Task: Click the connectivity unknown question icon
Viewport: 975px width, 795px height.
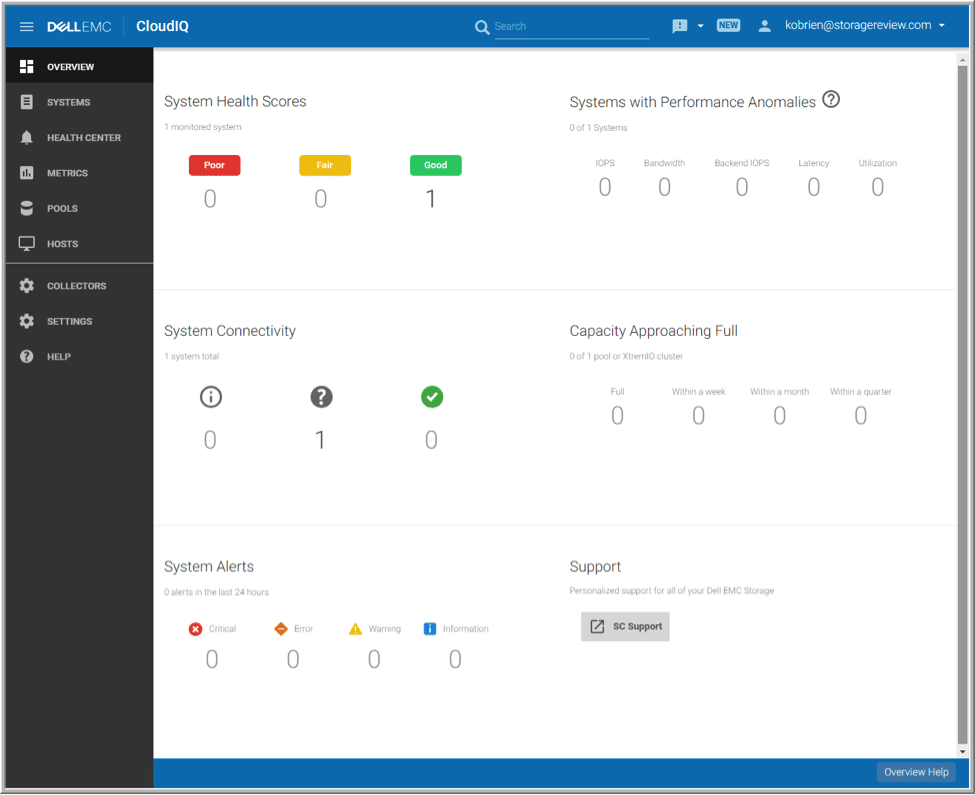Action: click(x=321, y=397)
